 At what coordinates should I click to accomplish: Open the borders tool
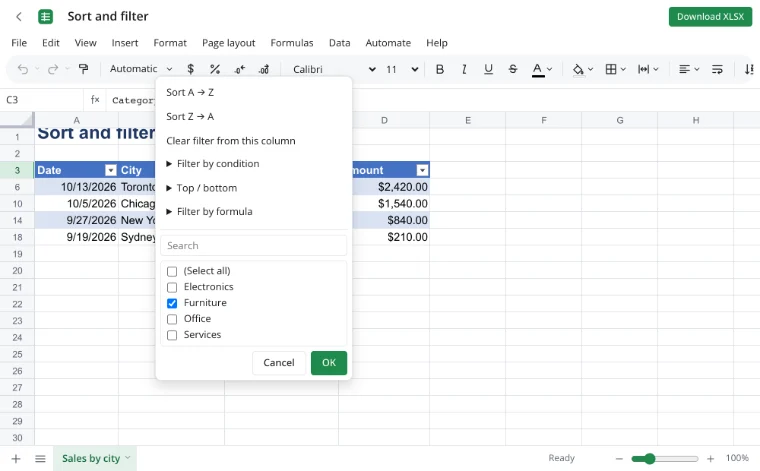pos(611,69)
